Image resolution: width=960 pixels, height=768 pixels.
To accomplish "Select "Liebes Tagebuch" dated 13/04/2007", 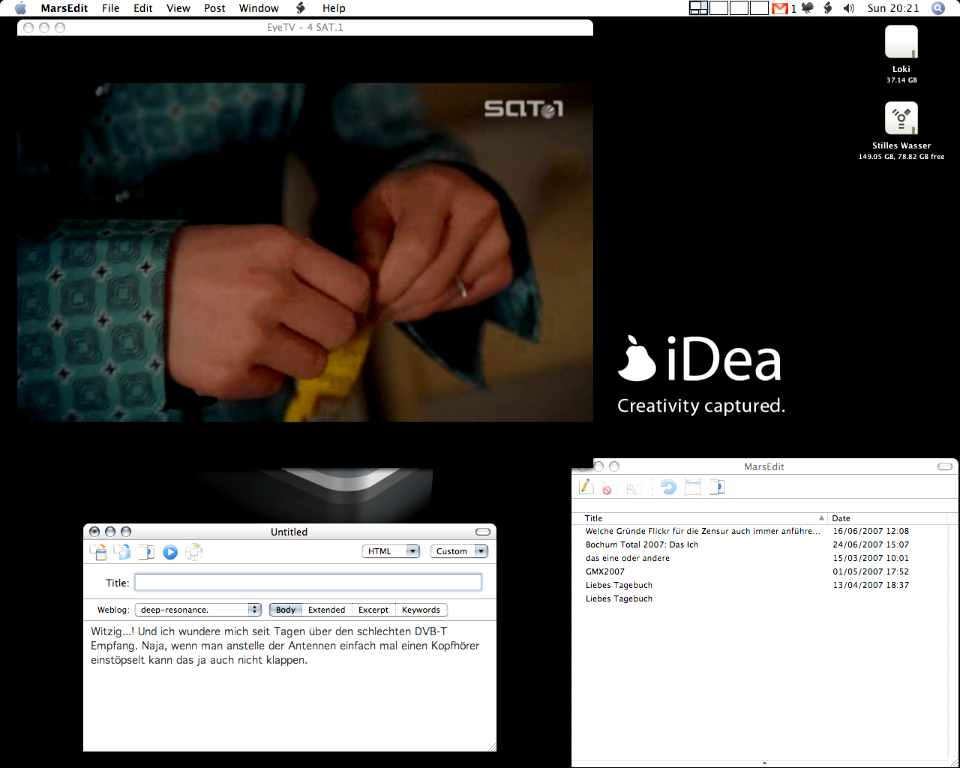I will (x=619, y=585).
